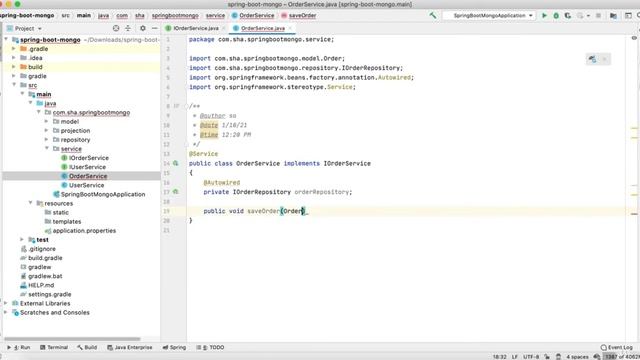Close the OrderService.java tab

tap(290, 28)
